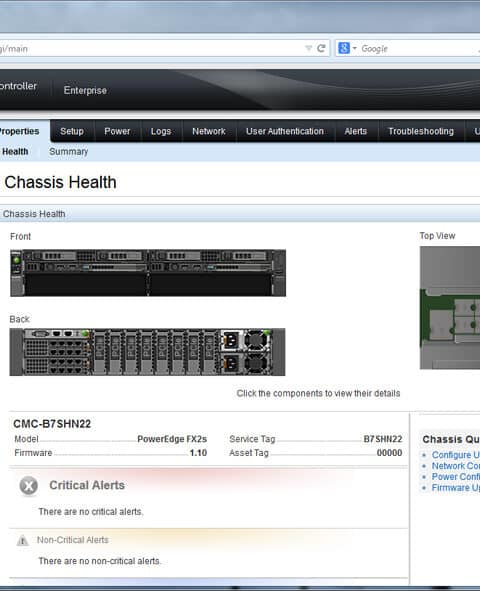The image size is (480, 591).
Task: Click 'There are no non-critical alerts.' text
Action: [99, 561]
